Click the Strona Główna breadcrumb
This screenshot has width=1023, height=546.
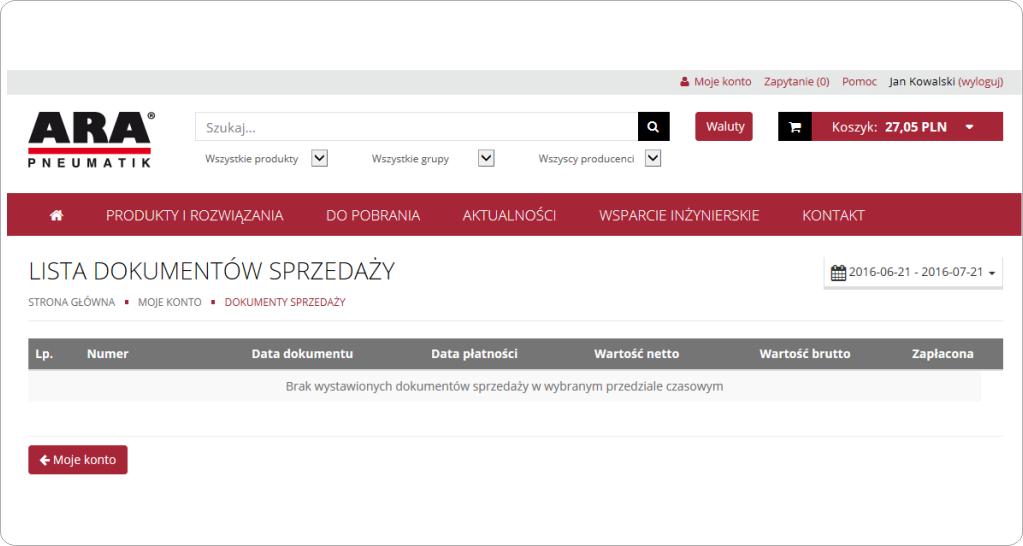pos(71,302)
